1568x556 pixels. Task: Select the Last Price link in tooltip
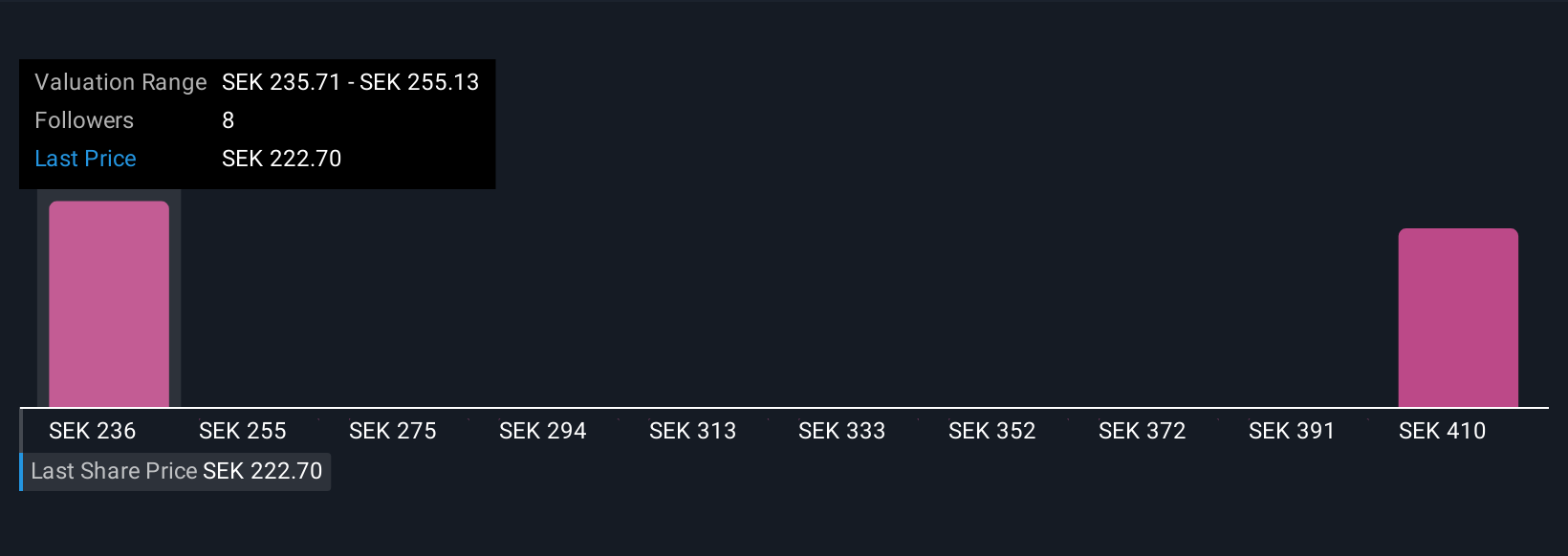pyautogui.click(x=85, y=159)
